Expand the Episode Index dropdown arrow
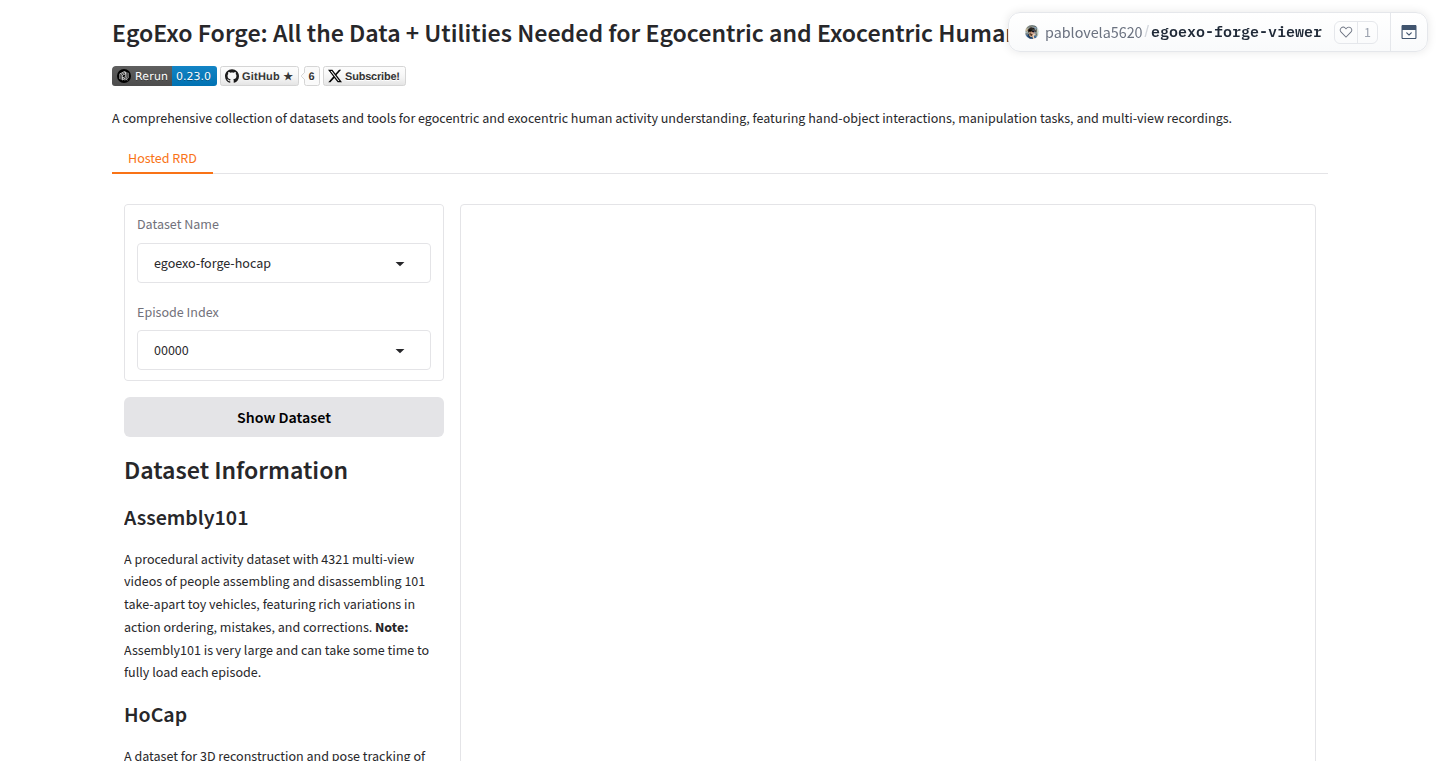 400,351
